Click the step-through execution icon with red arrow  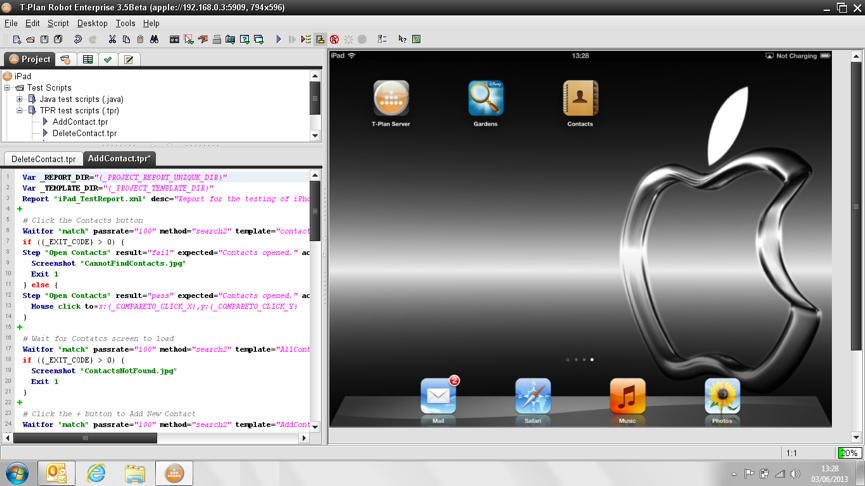pos(306,39)
